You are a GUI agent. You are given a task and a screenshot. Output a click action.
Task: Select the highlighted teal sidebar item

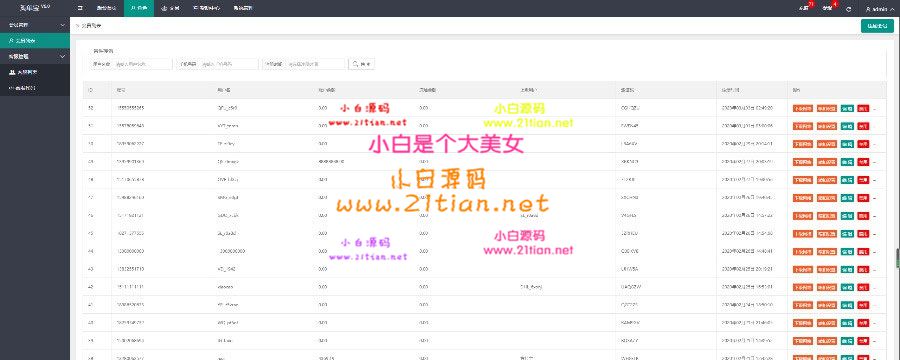click(x=34, y=41)
